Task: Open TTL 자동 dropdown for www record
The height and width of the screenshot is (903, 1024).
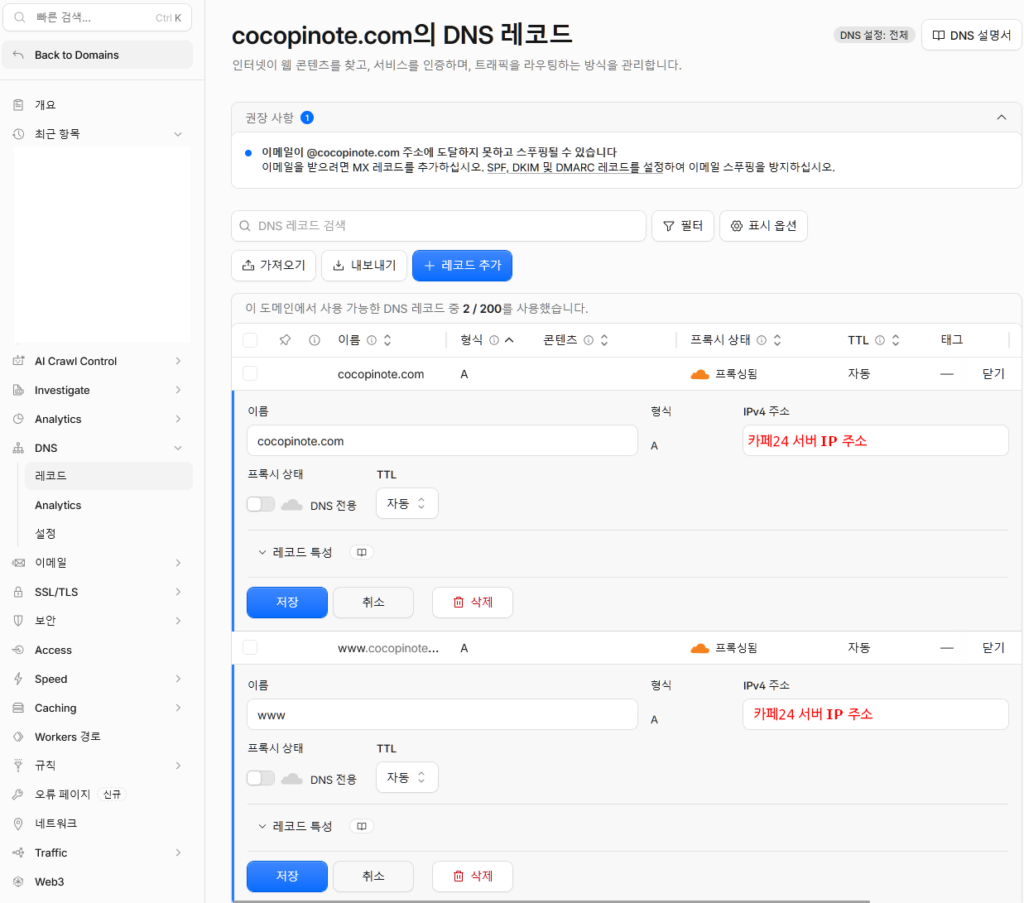Action: tap(406, 778)
